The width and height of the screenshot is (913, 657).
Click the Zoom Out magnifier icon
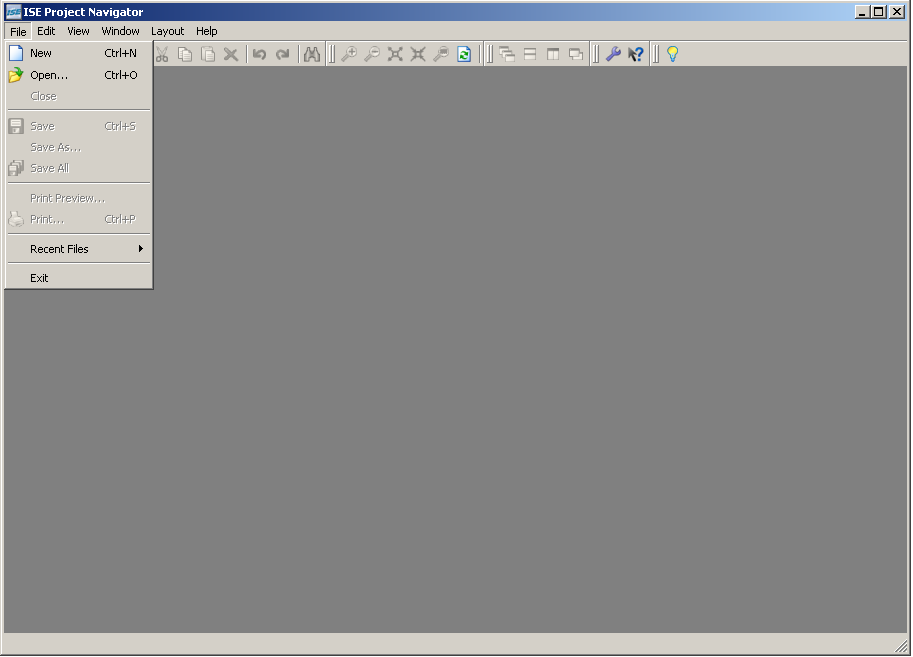click(x=372, y=54)
